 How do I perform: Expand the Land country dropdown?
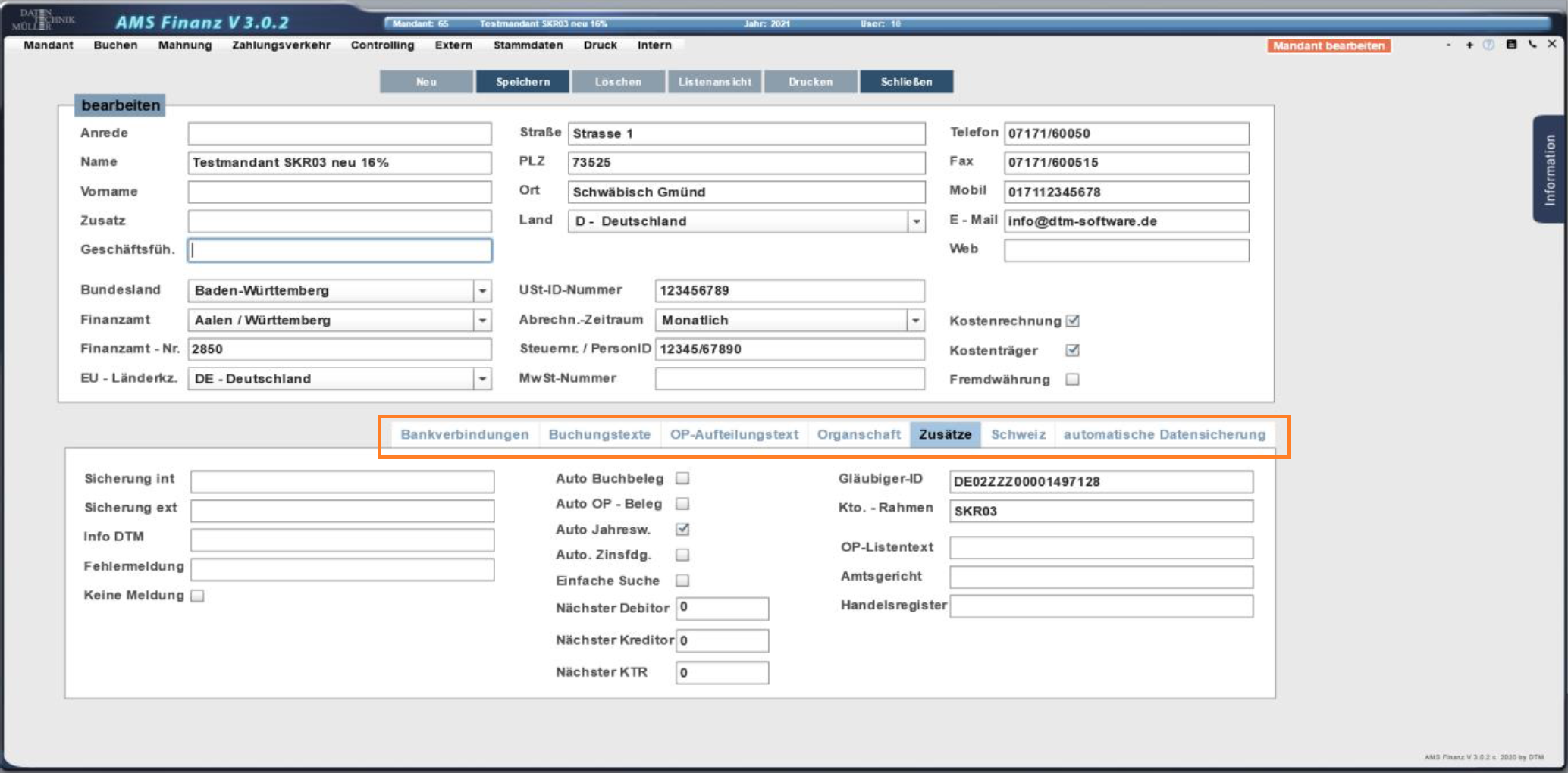[917, 221]
